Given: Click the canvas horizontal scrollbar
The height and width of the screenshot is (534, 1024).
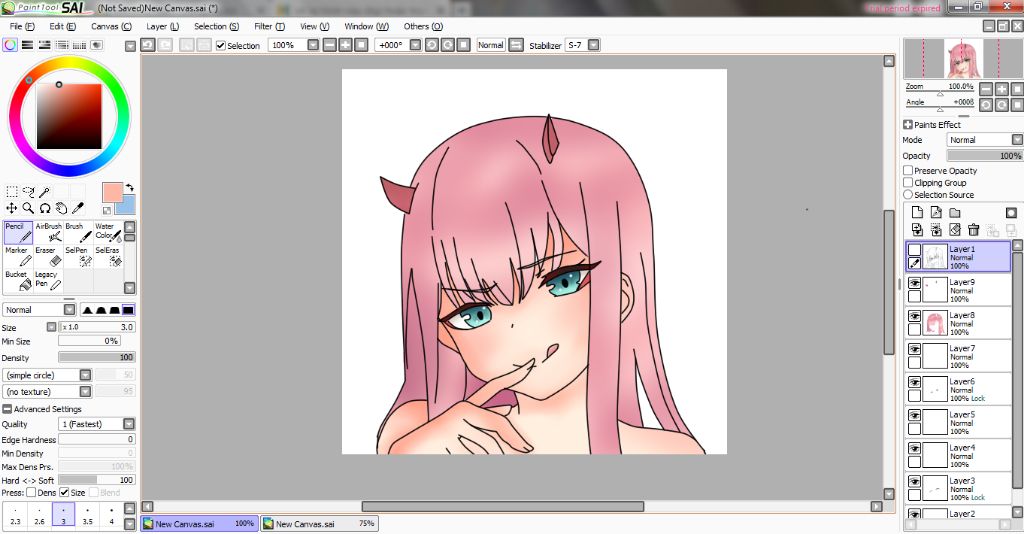Looking at the screenshot, I should click(503, 507).
